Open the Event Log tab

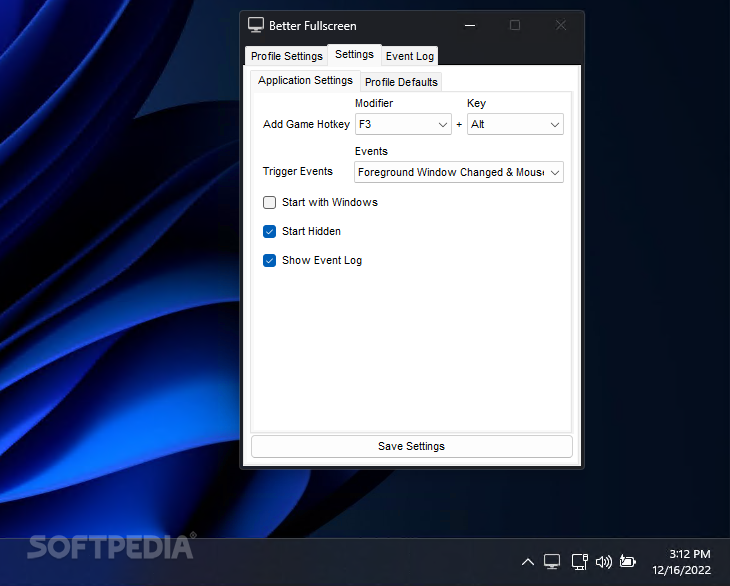[x=410, y=56]
